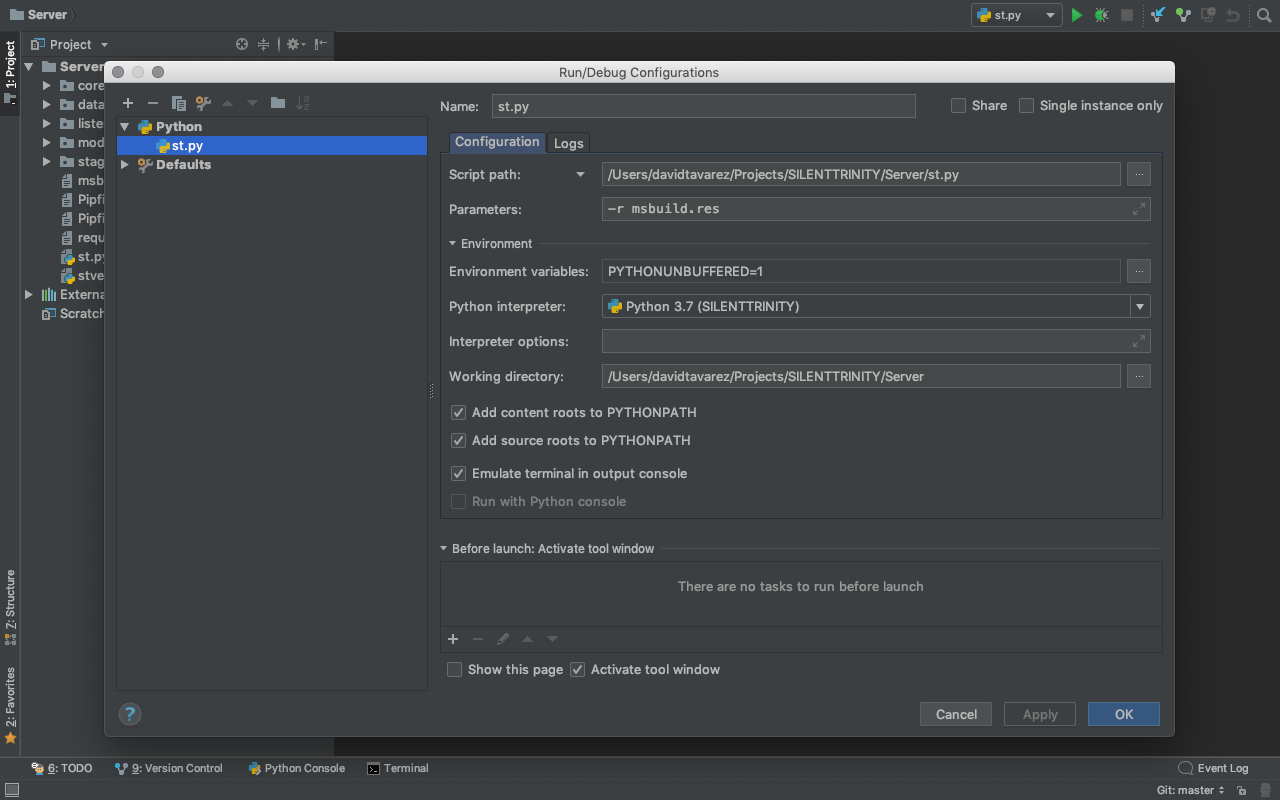
Task: Check the Show this page checkbox
Action: click(x=454, y=669)
